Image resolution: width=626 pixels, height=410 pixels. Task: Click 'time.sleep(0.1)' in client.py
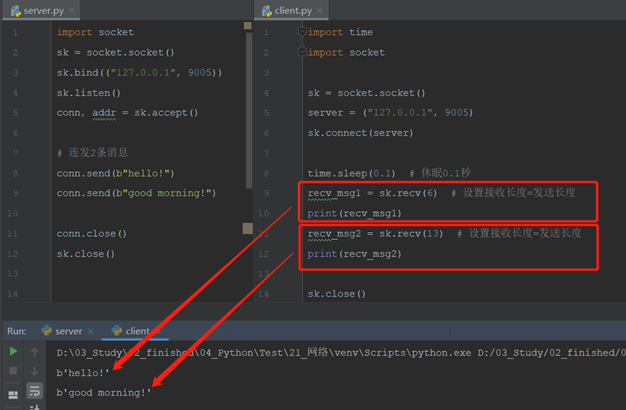351,173
